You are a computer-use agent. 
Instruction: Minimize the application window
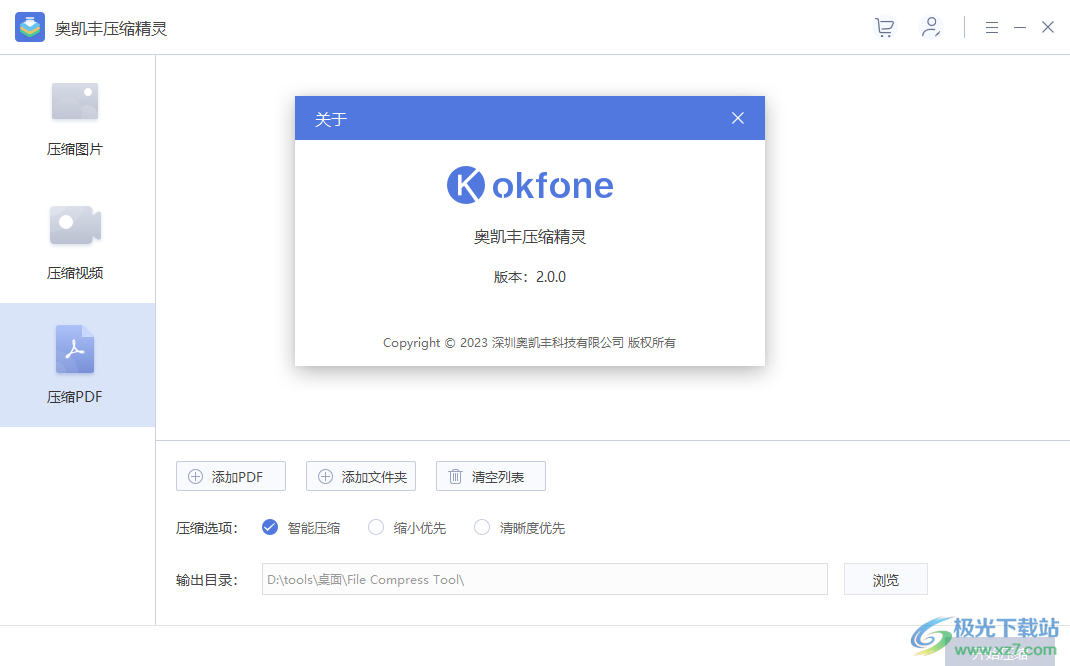(x=1020, y=27)
